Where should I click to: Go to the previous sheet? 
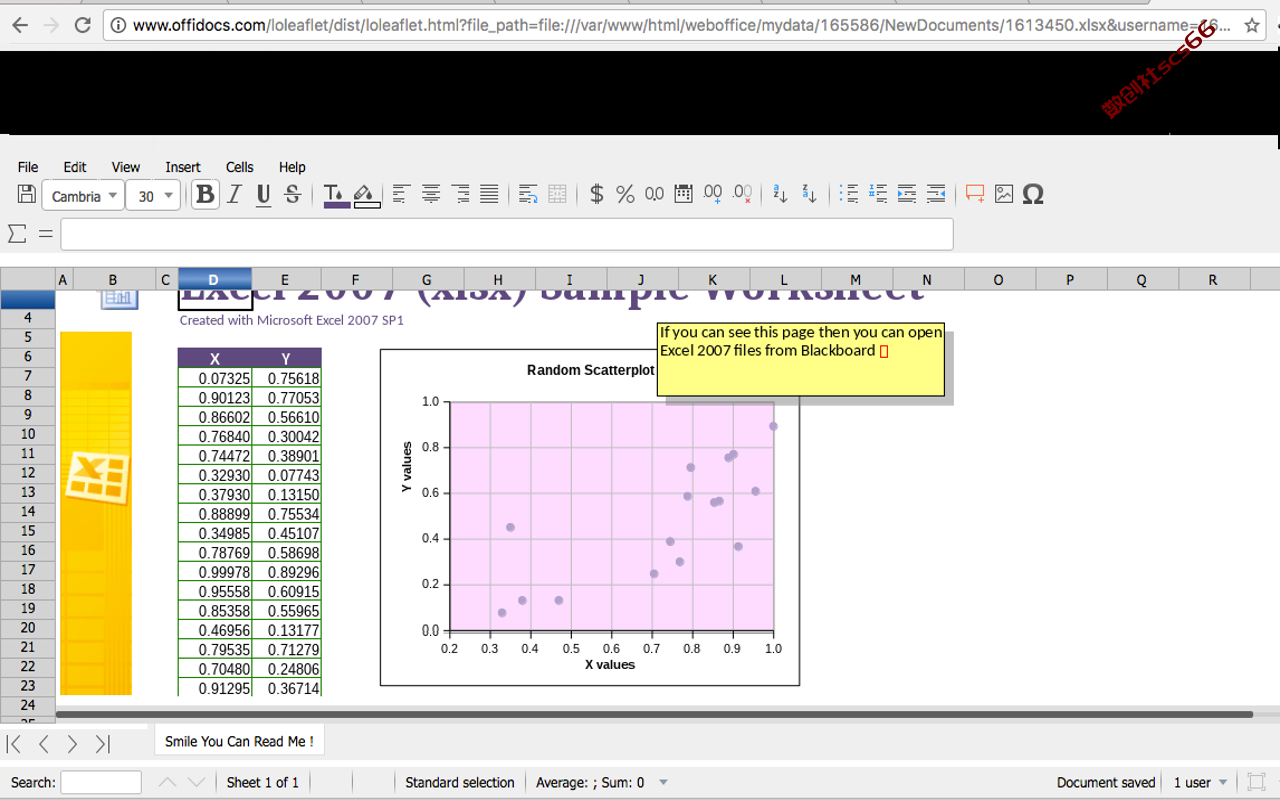(43, 743)
